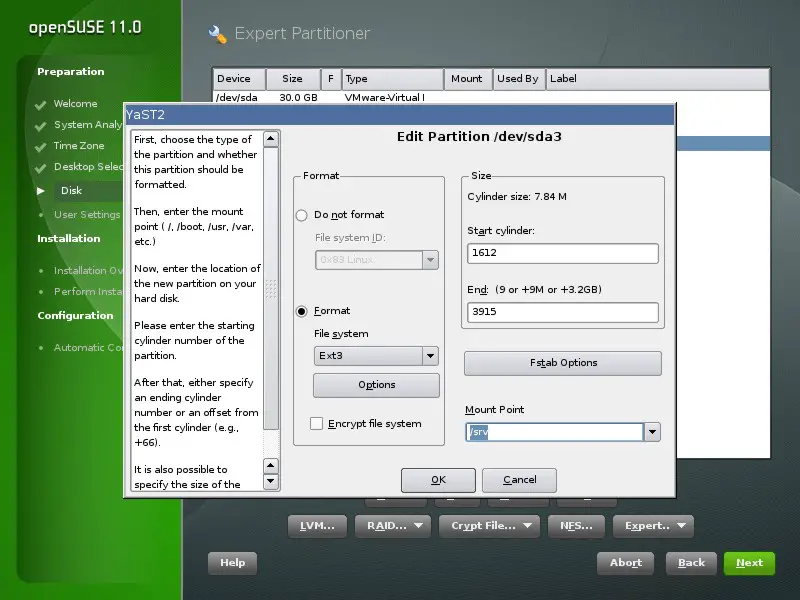The width and height of the screenshot is (800, 600).
Task: Click the bottom scroll down arrow in help panel
Action: click(271, 481)
